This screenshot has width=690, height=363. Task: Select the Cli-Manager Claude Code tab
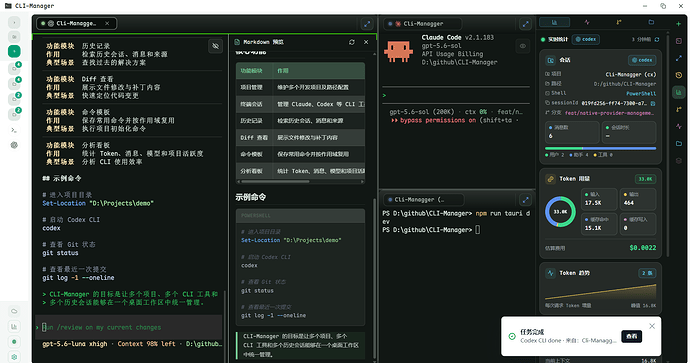coord(423,24)
